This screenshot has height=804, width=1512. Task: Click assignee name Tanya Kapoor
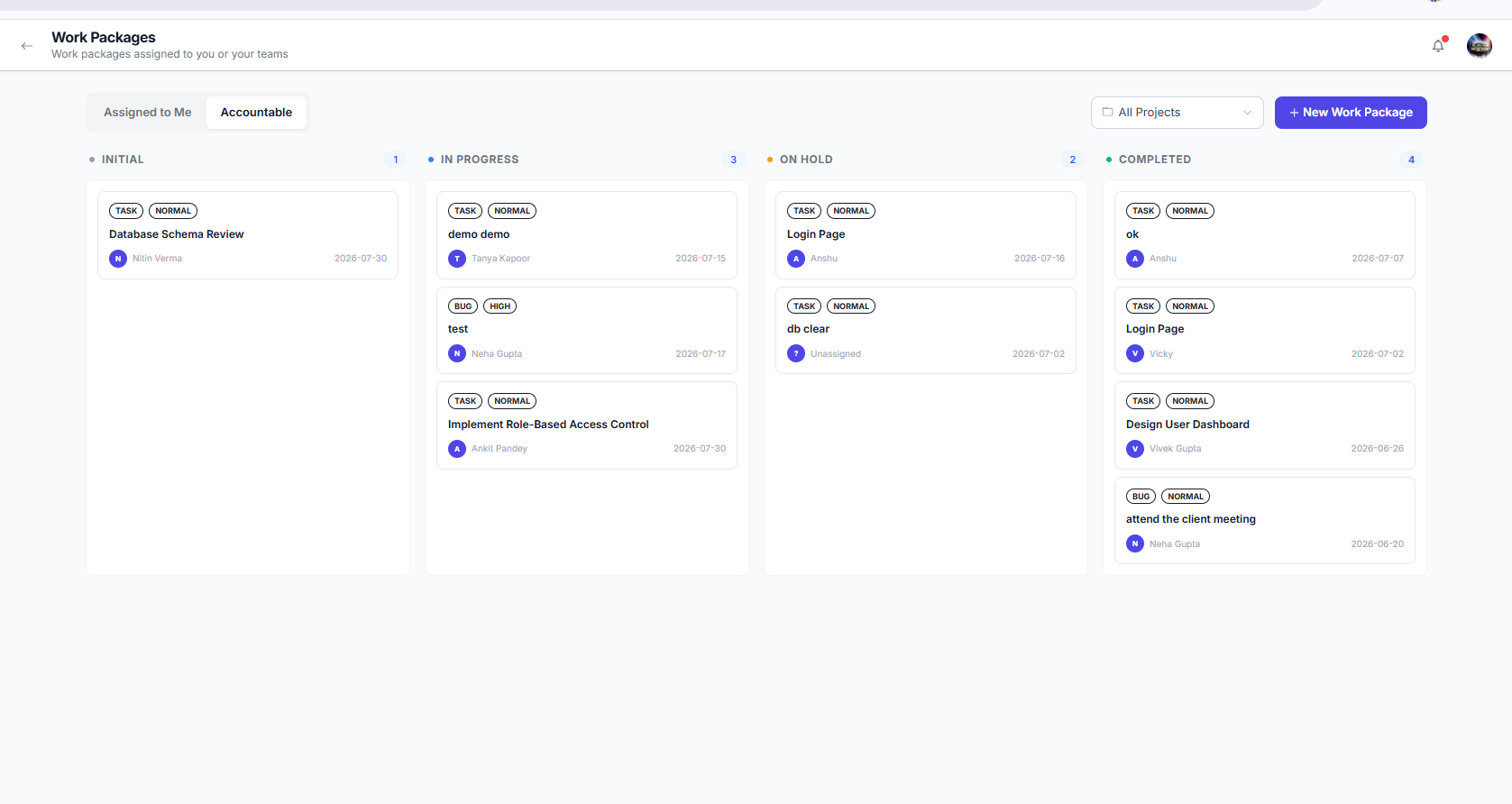click(500, 259)
